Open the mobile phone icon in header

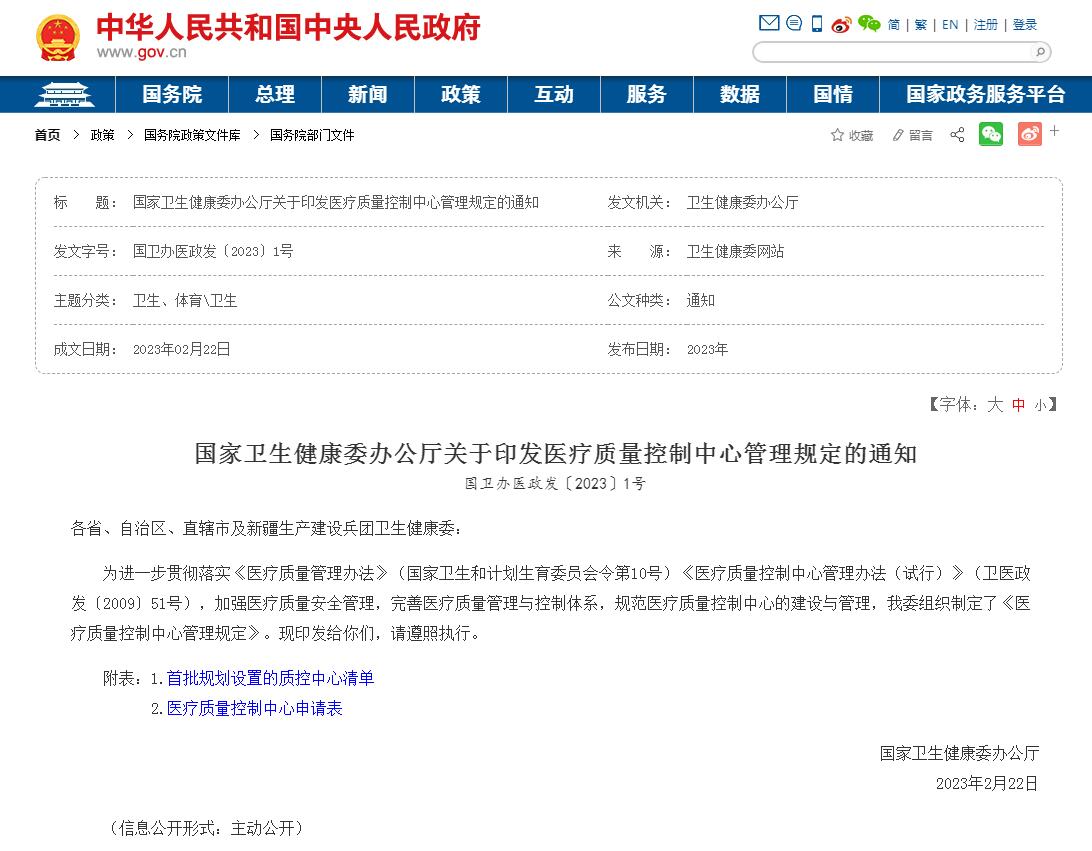817,24
